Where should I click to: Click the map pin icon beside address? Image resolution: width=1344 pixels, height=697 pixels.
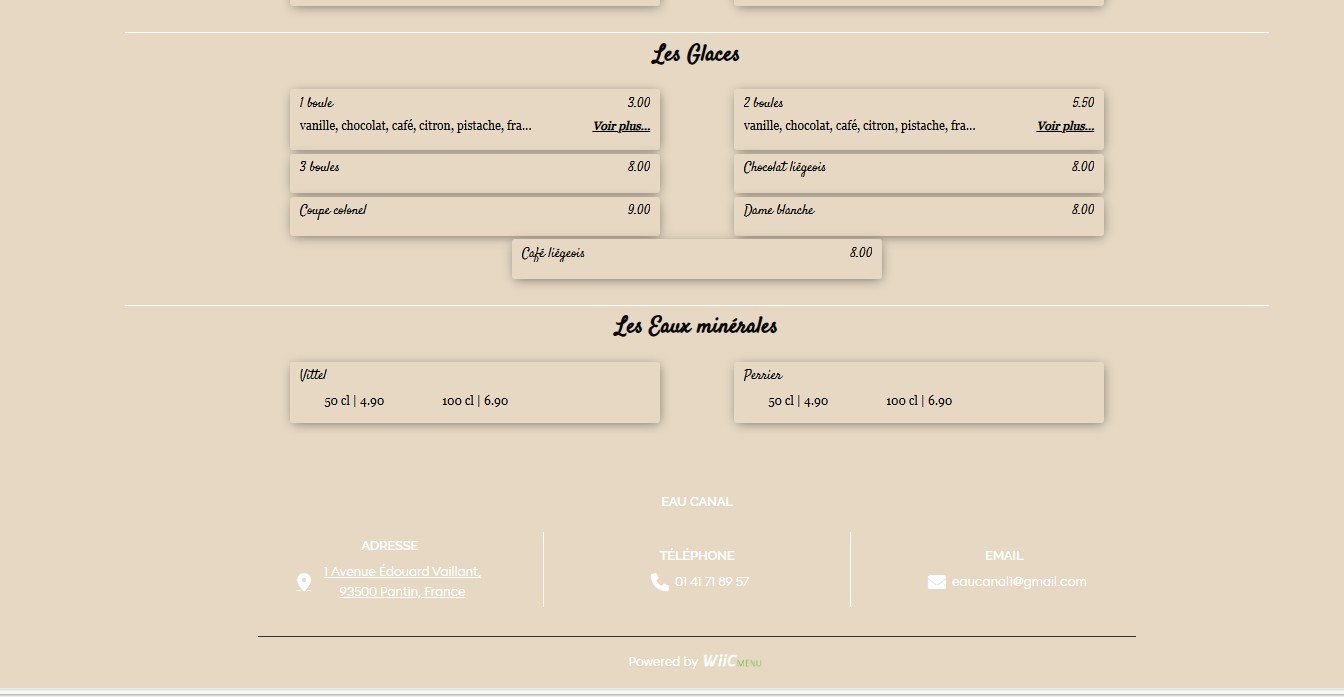[x=304, y=582]
